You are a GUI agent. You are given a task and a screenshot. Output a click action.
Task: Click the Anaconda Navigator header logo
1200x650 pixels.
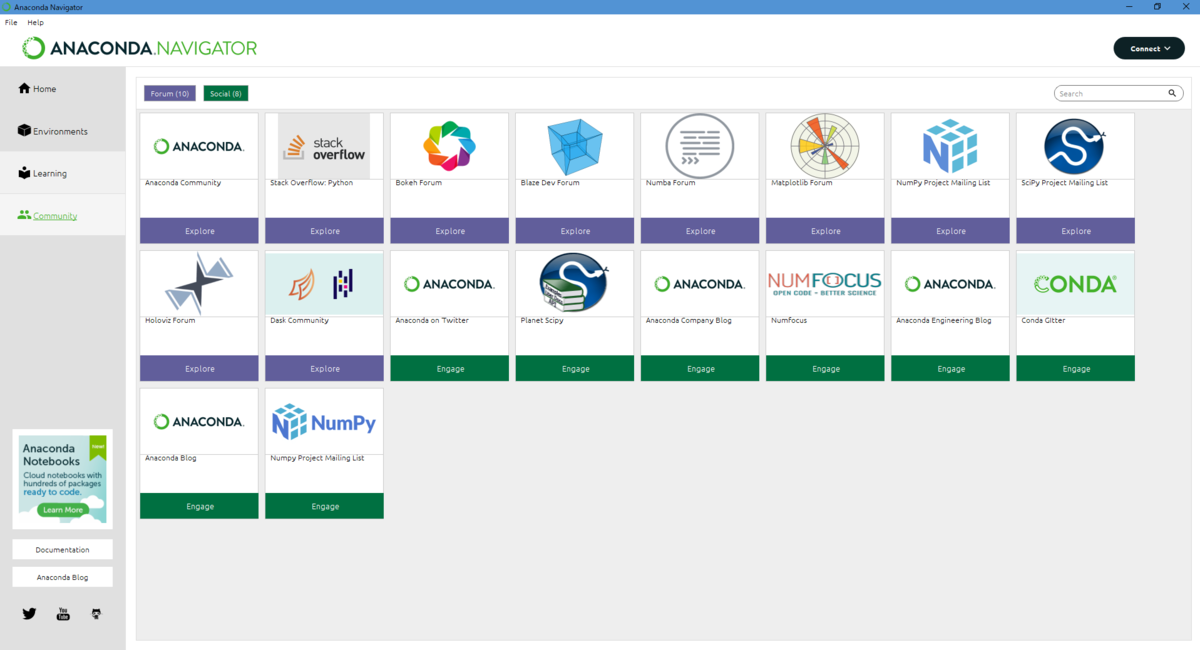pos(140,48)
